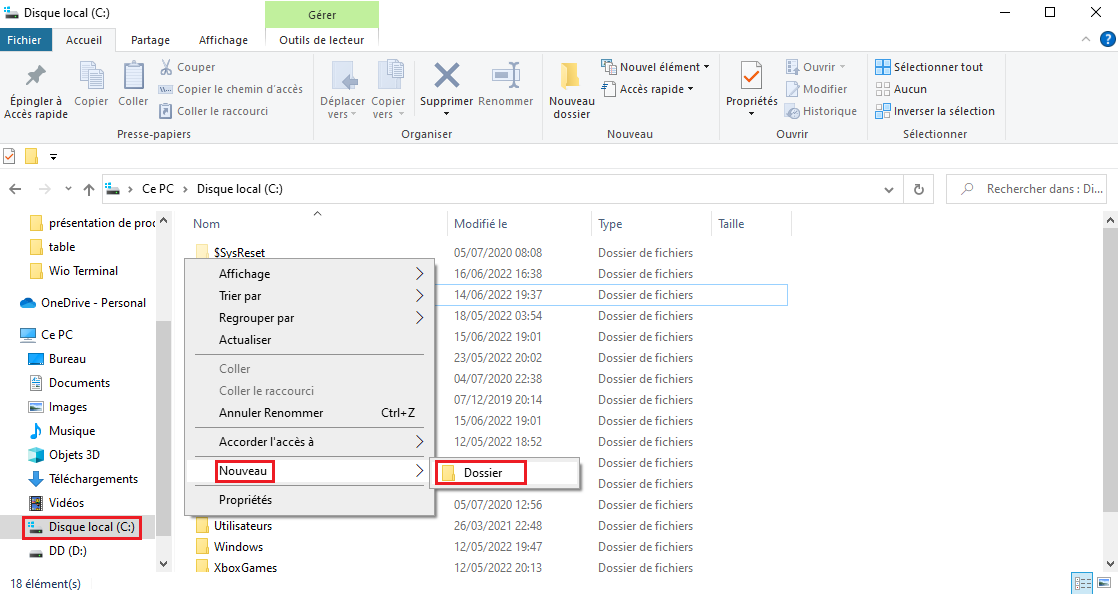
Task: Choose Dossier in Nouveau submenu
Action: [x=505, y=473]
